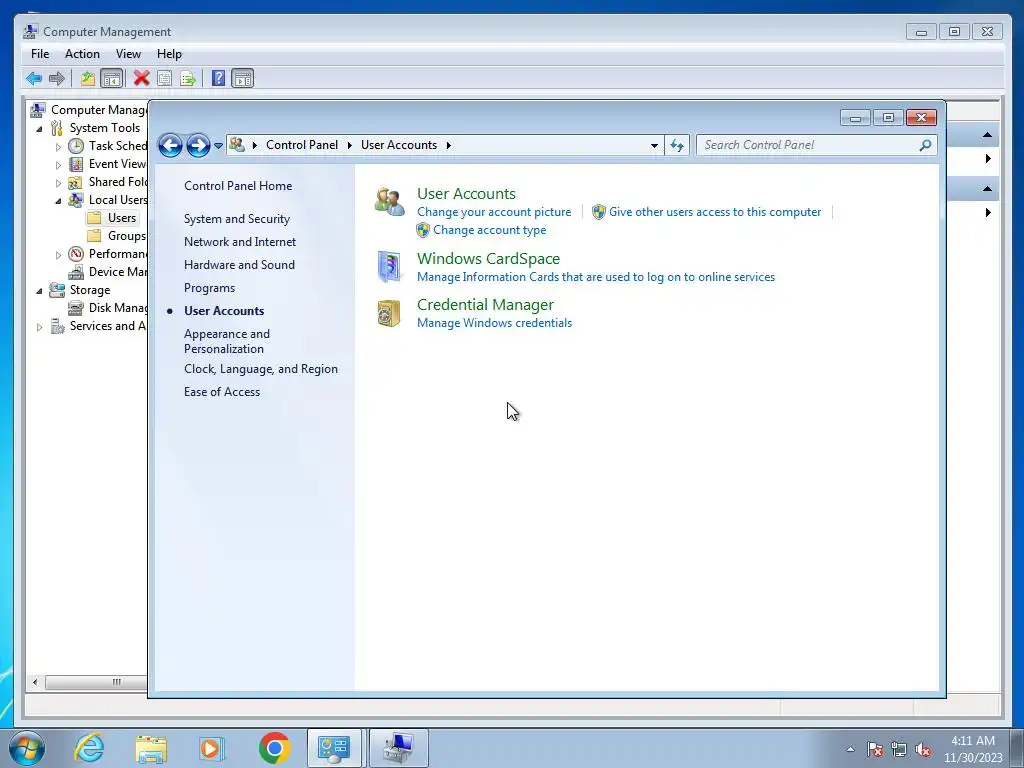Open Windows Explorer from the taskbar
The width and height of the screenshot is (1024, 768).
pos(151,748)
